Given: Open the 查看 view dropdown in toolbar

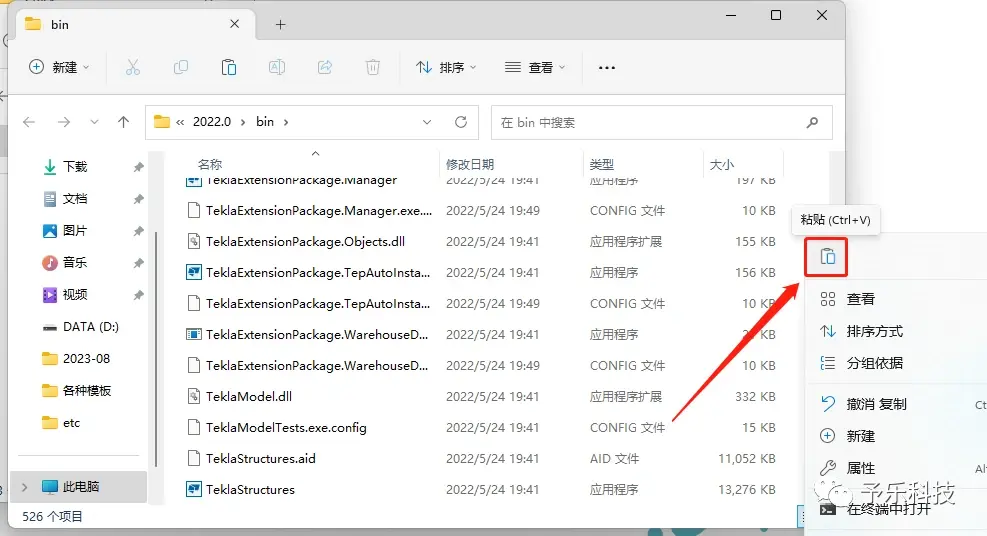Looking at the screenshot, I should 535,67.
